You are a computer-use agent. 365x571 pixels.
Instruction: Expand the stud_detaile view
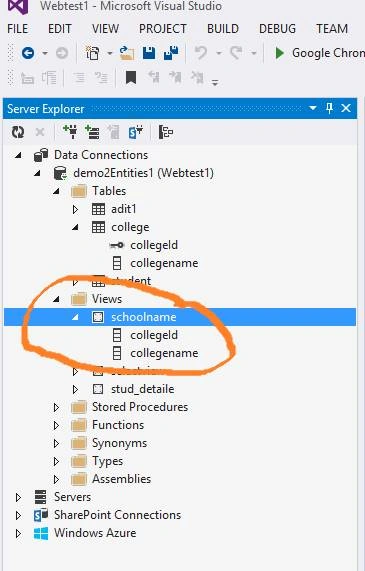point(75,389)
